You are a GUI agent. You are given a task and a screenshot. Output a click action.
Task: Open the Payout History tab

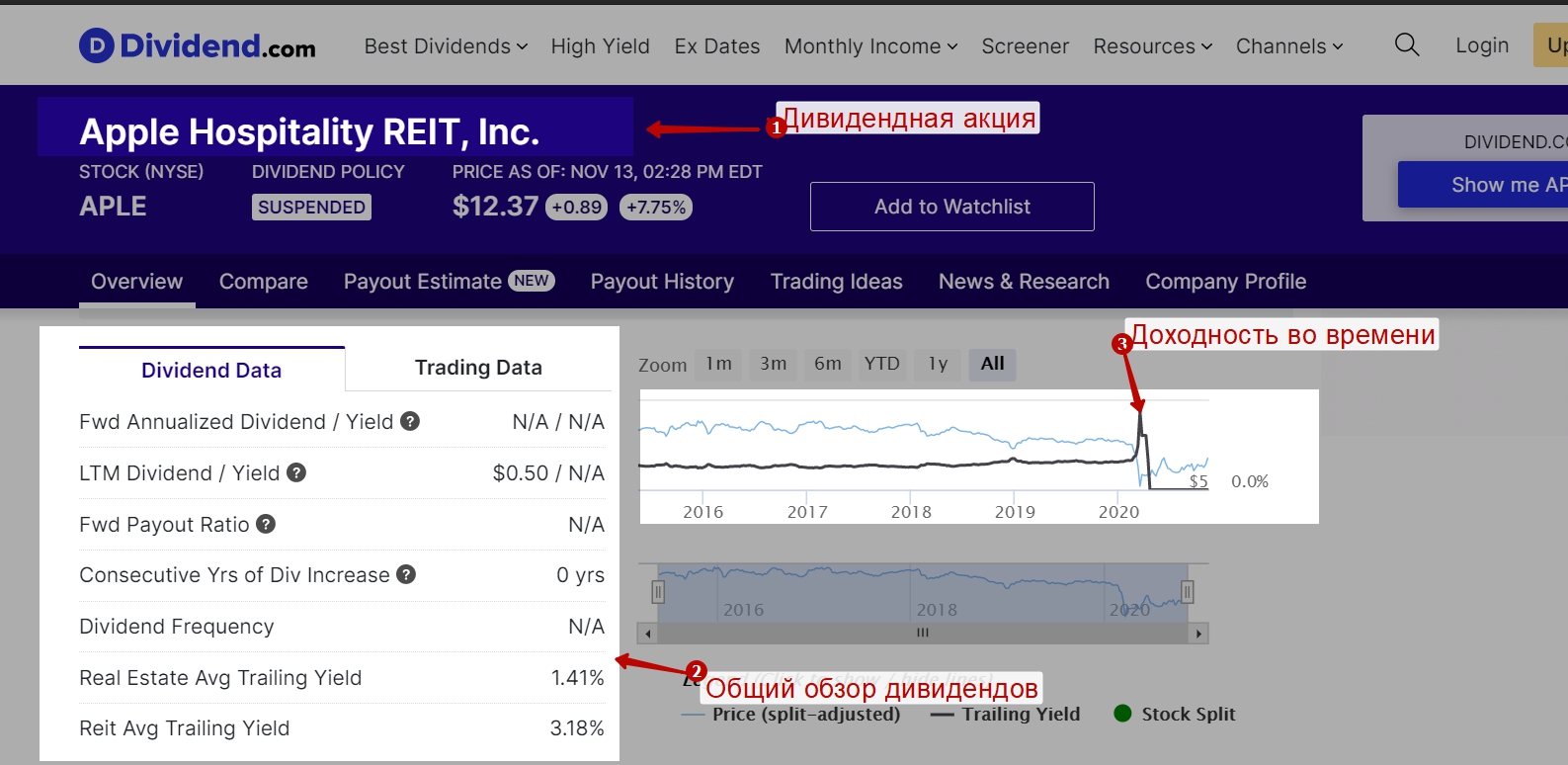(662, 282)
